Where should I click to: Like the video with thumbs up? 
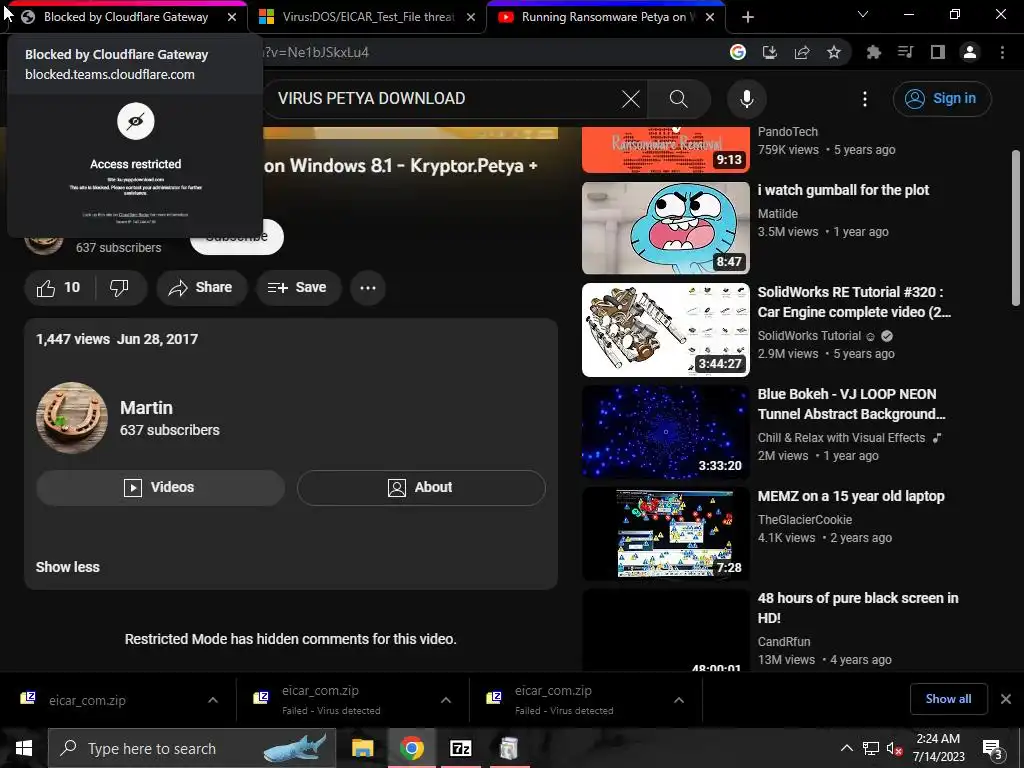click(x=59, y=287)
